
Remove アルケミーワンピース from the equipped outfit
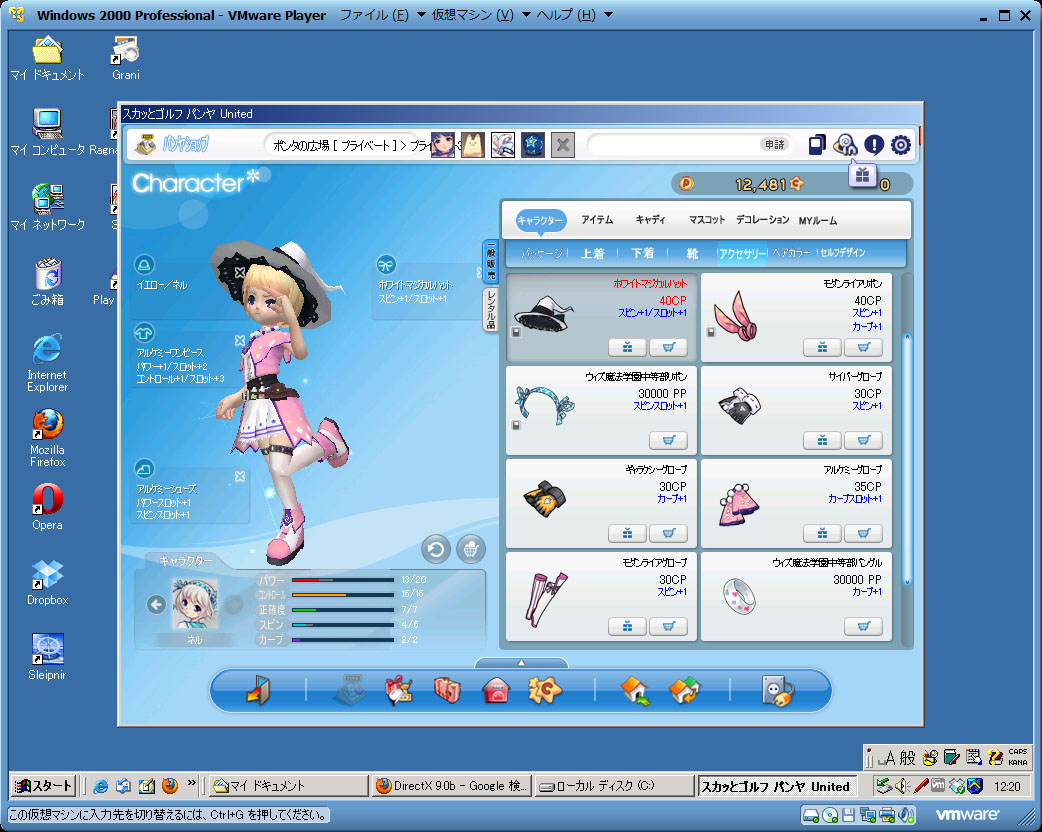(x=240, y=340)
